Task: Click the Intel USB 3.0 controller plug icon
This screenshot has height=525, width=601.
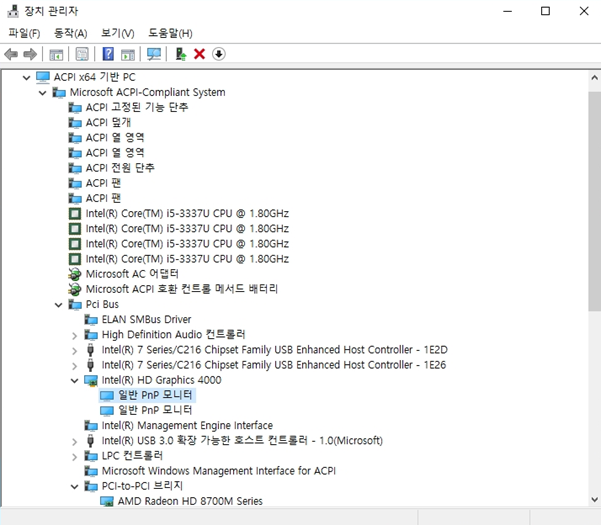Action: [90, 441]
